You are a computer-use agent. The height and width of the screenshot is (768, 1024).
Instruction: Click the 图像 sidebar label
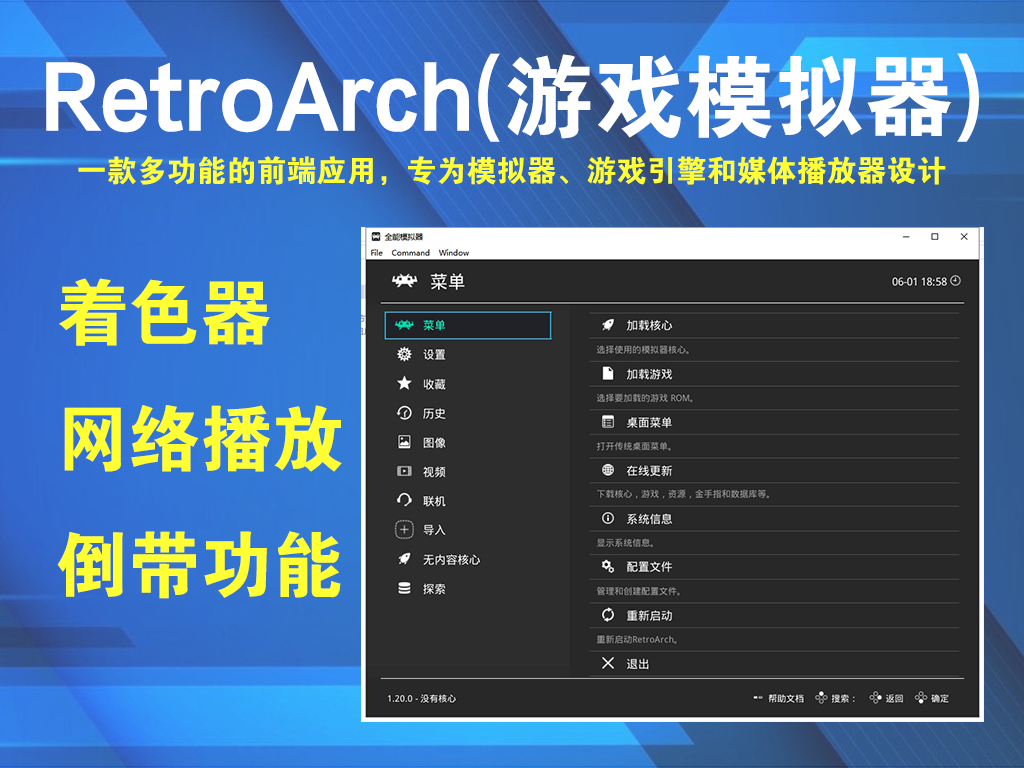coord(434,443)
